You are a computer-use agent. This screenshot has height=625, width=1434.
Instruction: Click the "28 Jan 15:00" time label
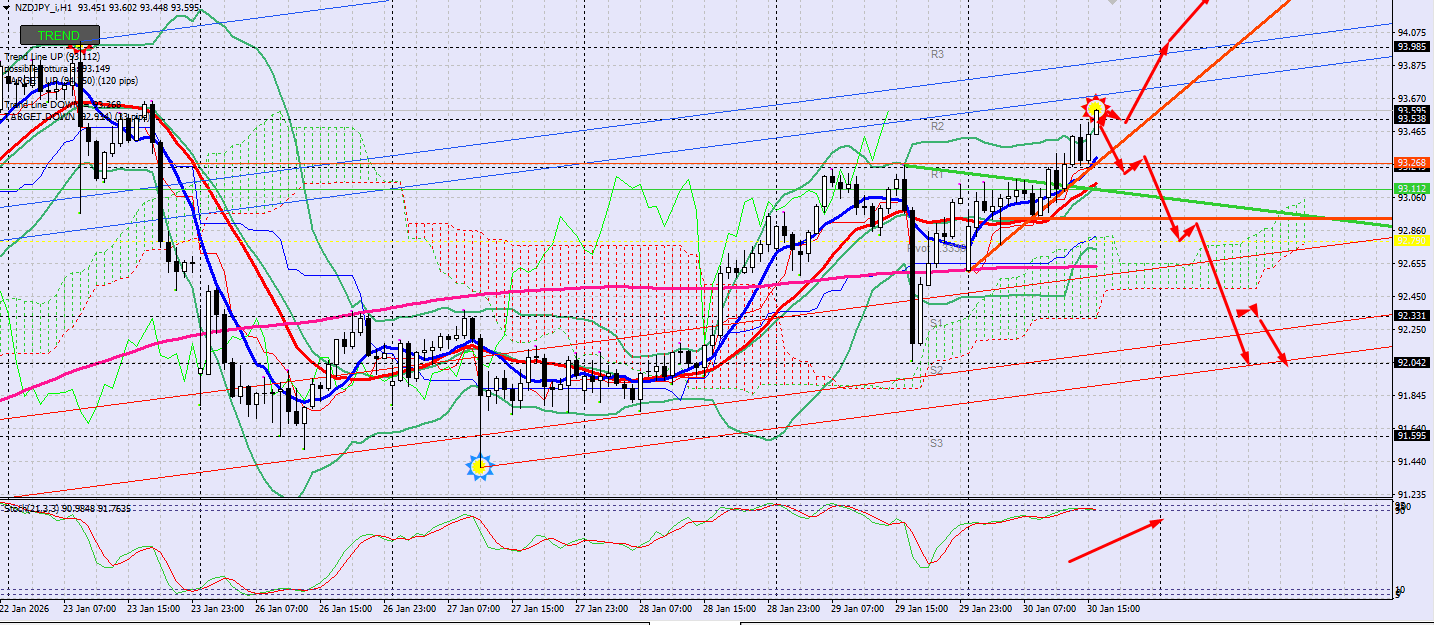732,608
